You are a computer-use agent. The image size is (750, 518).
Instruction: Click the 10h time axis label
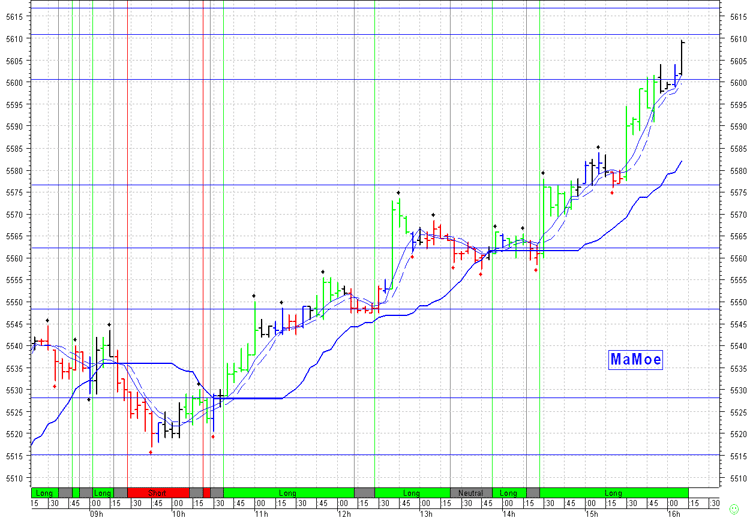pos(178,514)
